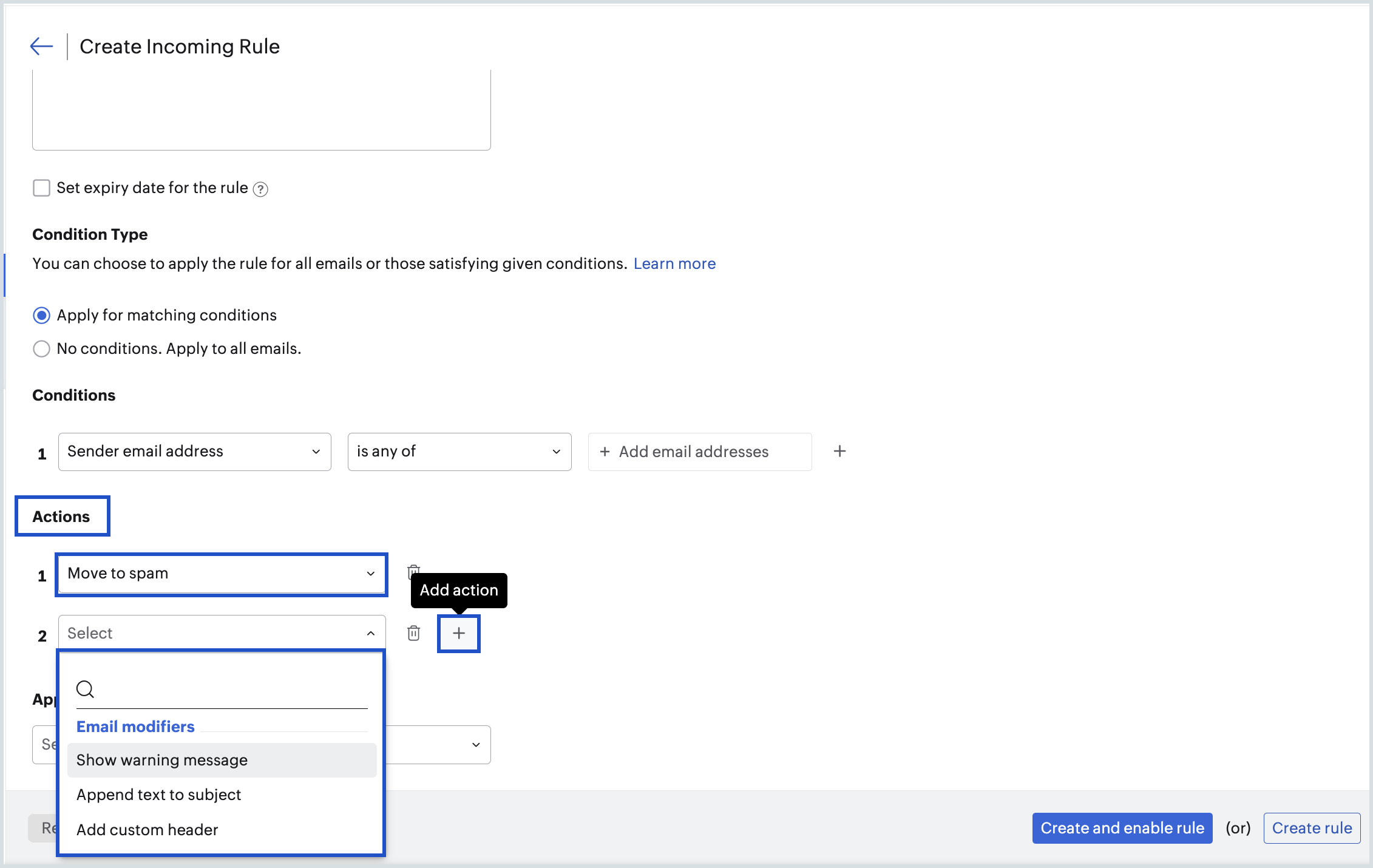Viewport: 1373px width, 868px height.
Task: Click the expiry date help question icon
Action: (260, 189)
